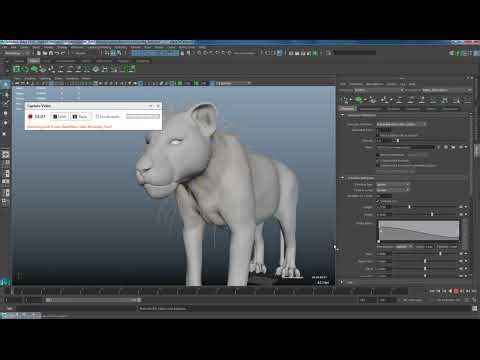
Task: Activate the Paint Selection tool in the toolbox
Action: 6,102
